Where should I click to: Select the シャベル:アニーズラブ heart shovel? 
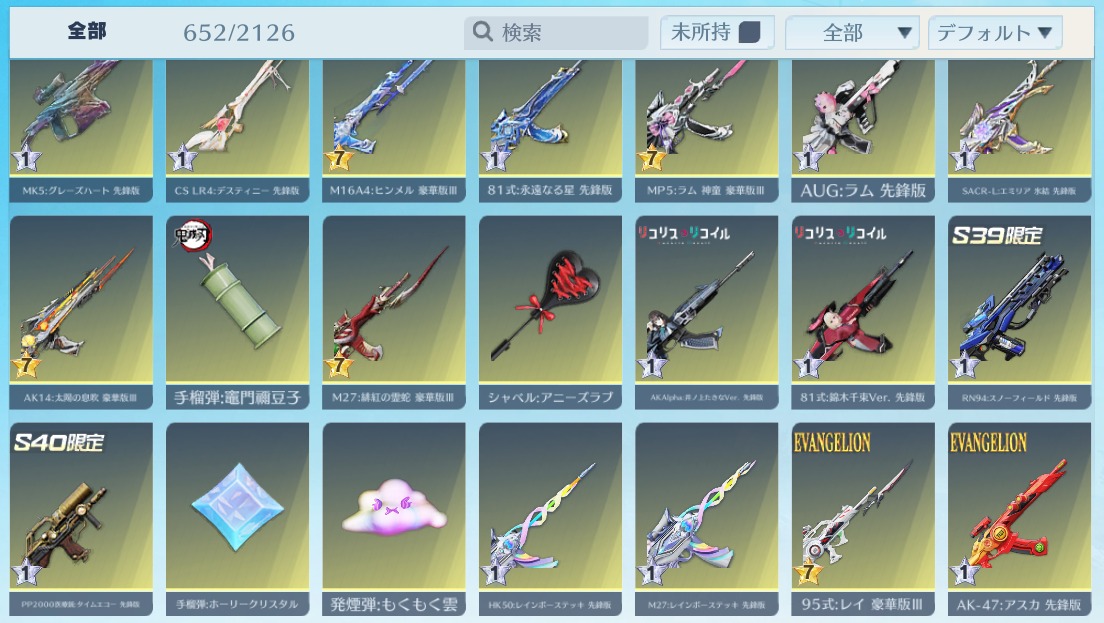550,312
